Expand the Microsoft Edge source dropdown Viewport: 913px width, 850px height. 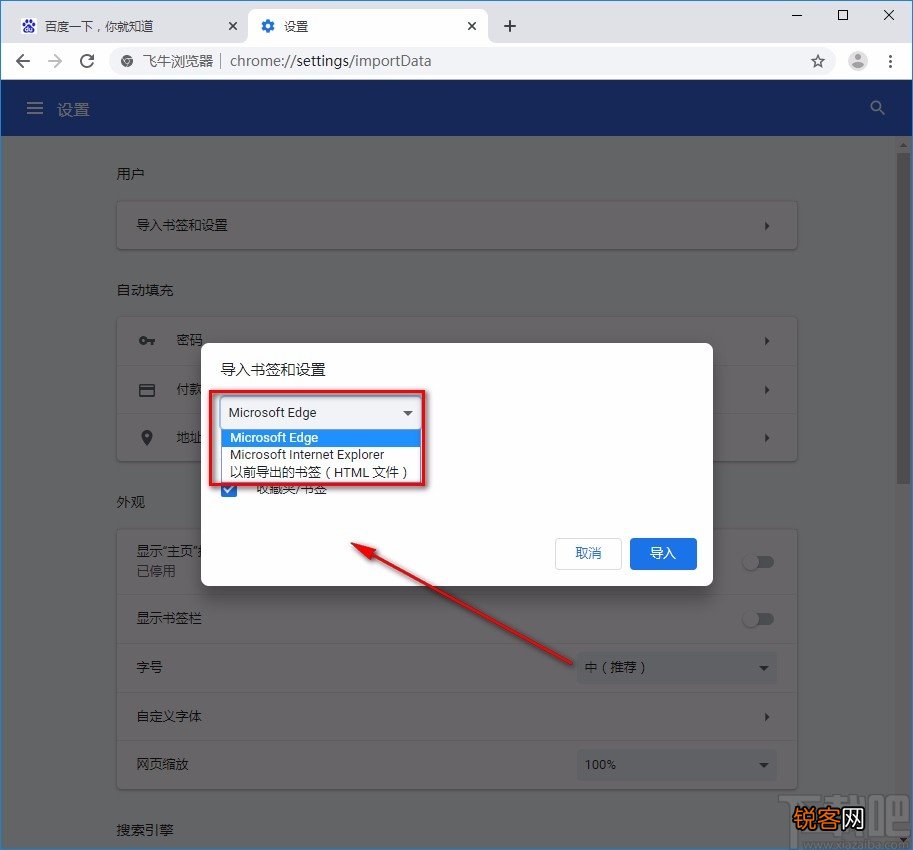(x=320, y=413)
